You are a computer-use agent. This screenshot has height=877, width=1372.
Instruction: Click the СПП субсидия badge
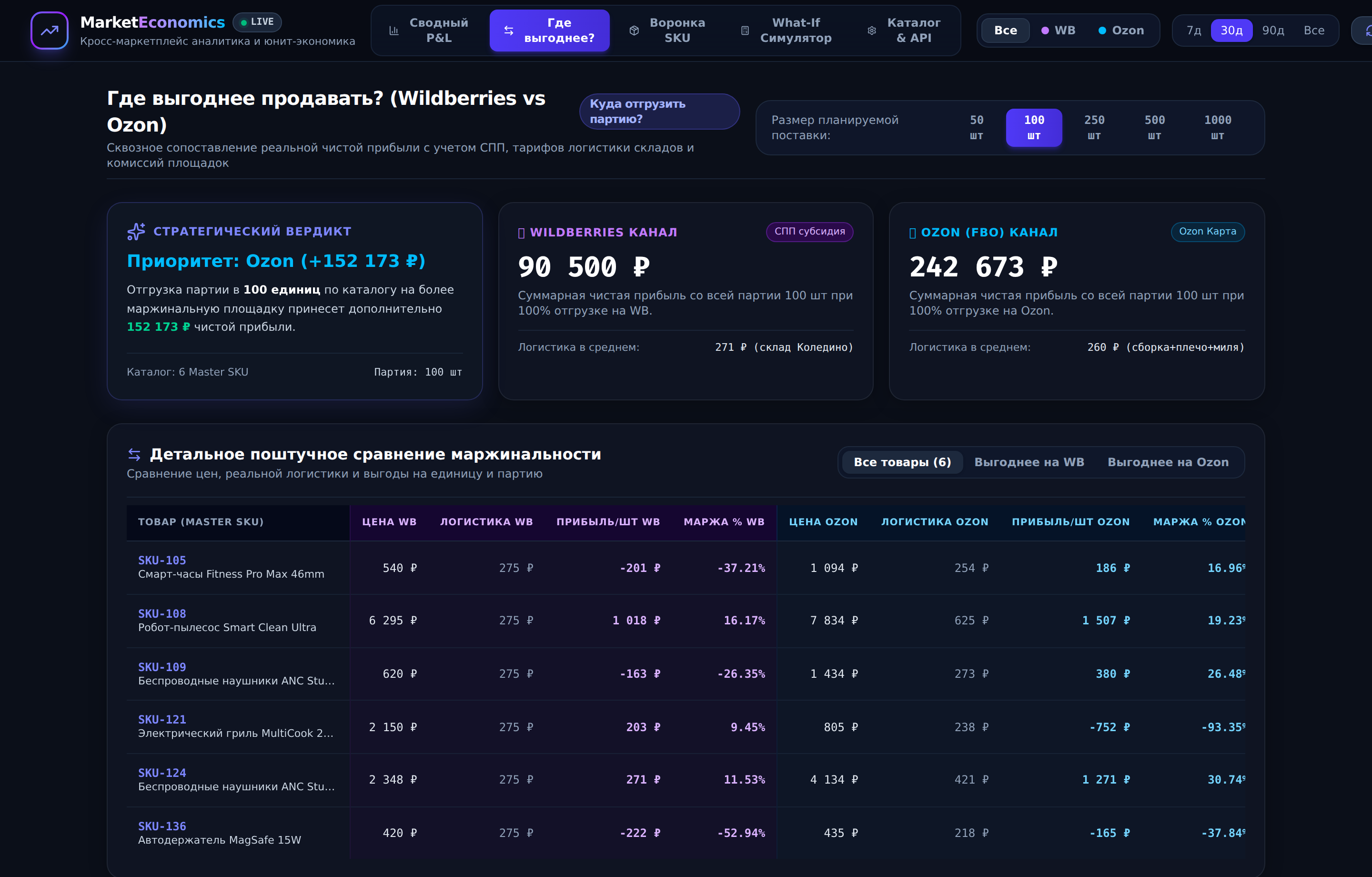tap(810, 232)
